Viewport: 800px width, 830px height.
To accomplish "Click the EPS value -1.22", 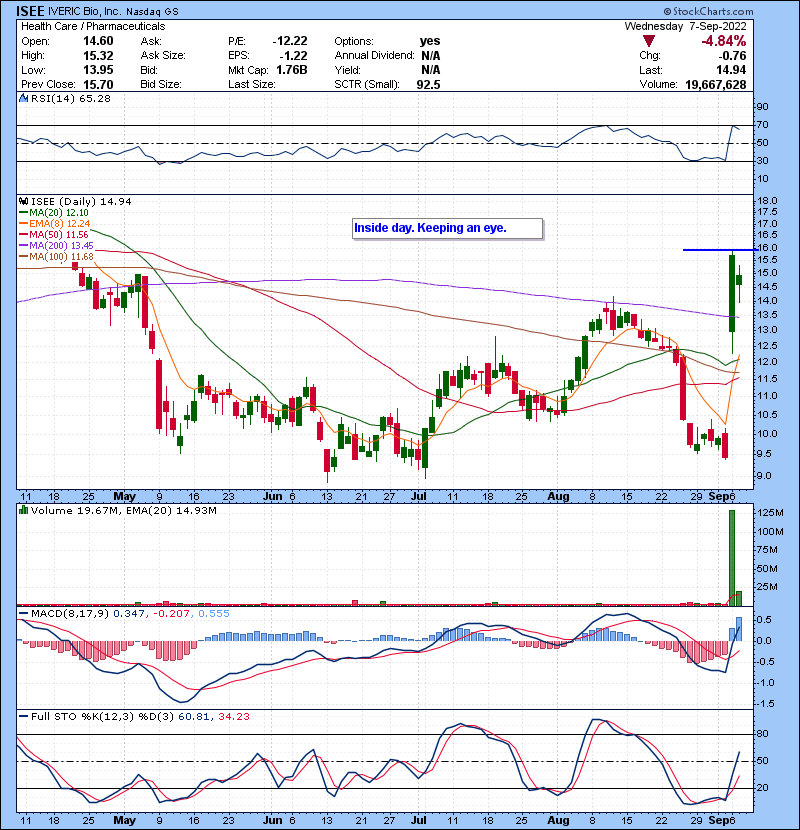I will (293, 56).
